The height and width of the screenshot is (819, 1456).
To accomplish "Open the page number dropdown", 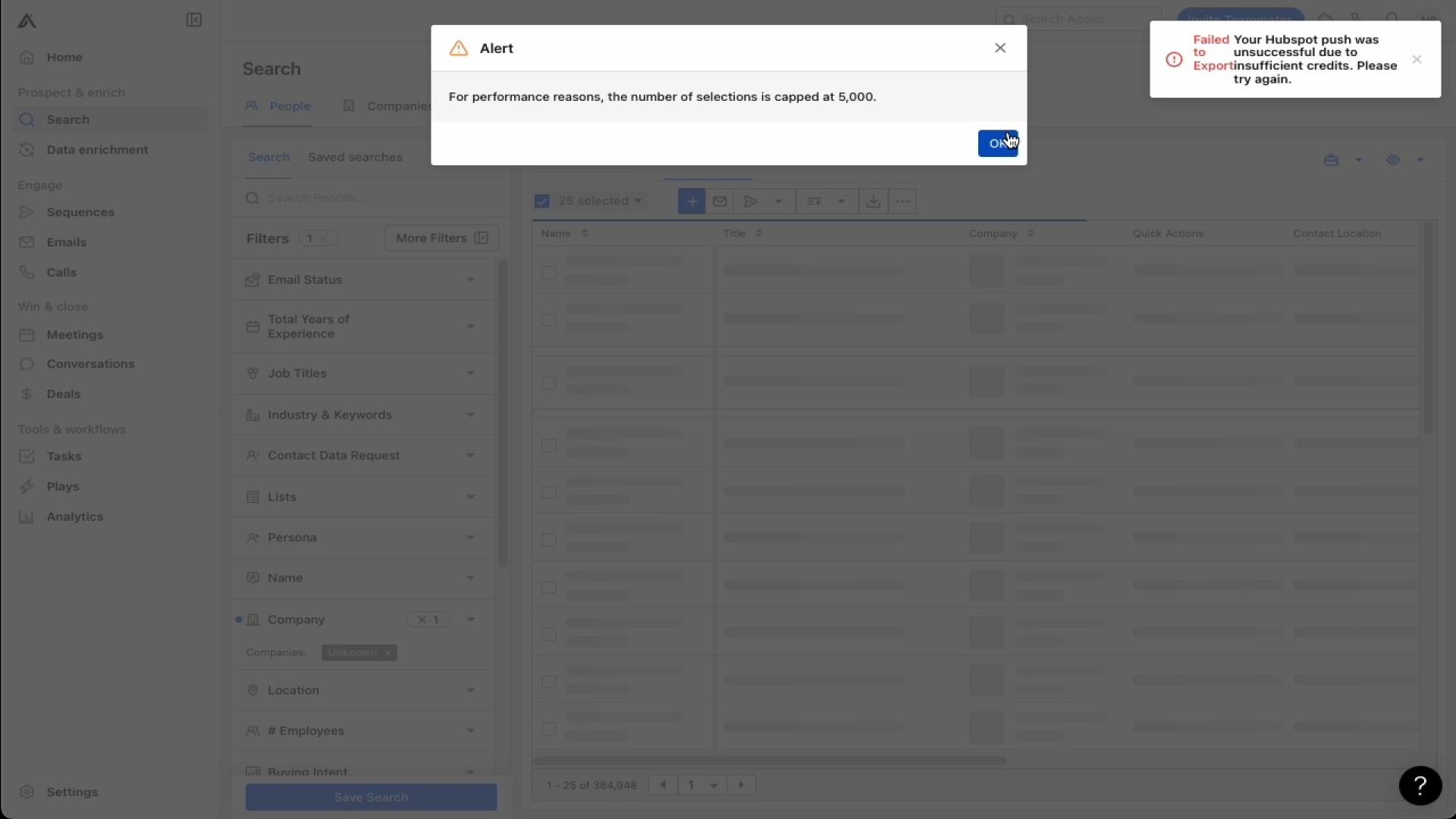I will (702, 785).
